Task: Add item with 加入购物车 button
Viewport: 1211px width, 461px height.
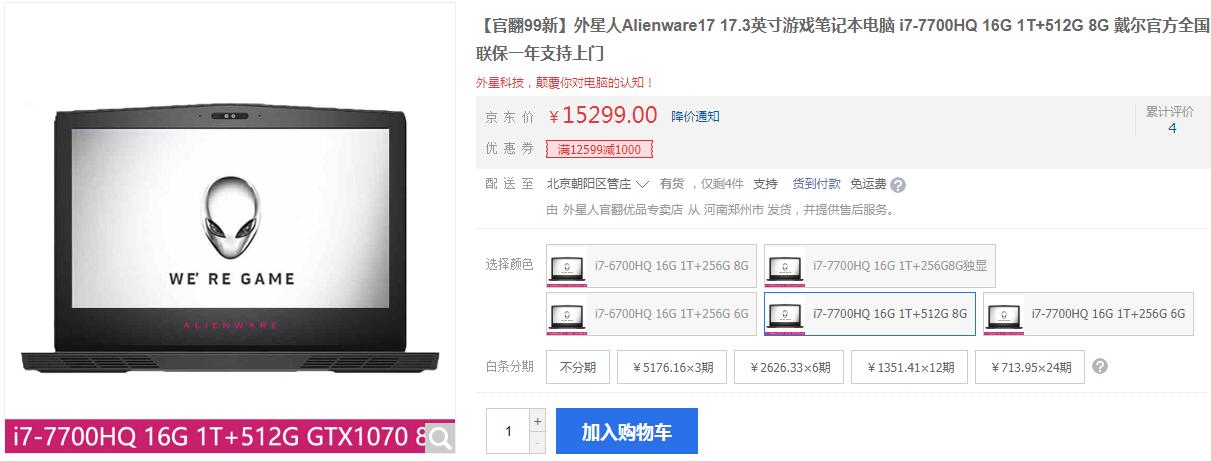Action: (627, 432)
